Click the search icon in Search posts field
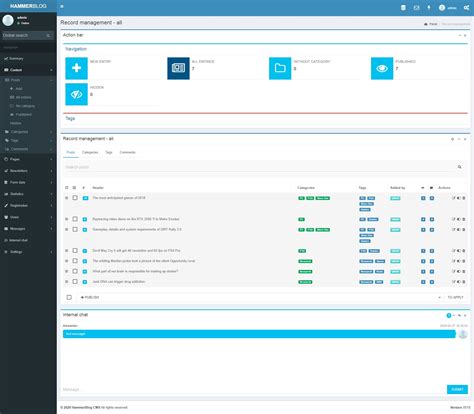Image resolution: width=474 pixels, height=414 pixels. (x=460, y=167)
